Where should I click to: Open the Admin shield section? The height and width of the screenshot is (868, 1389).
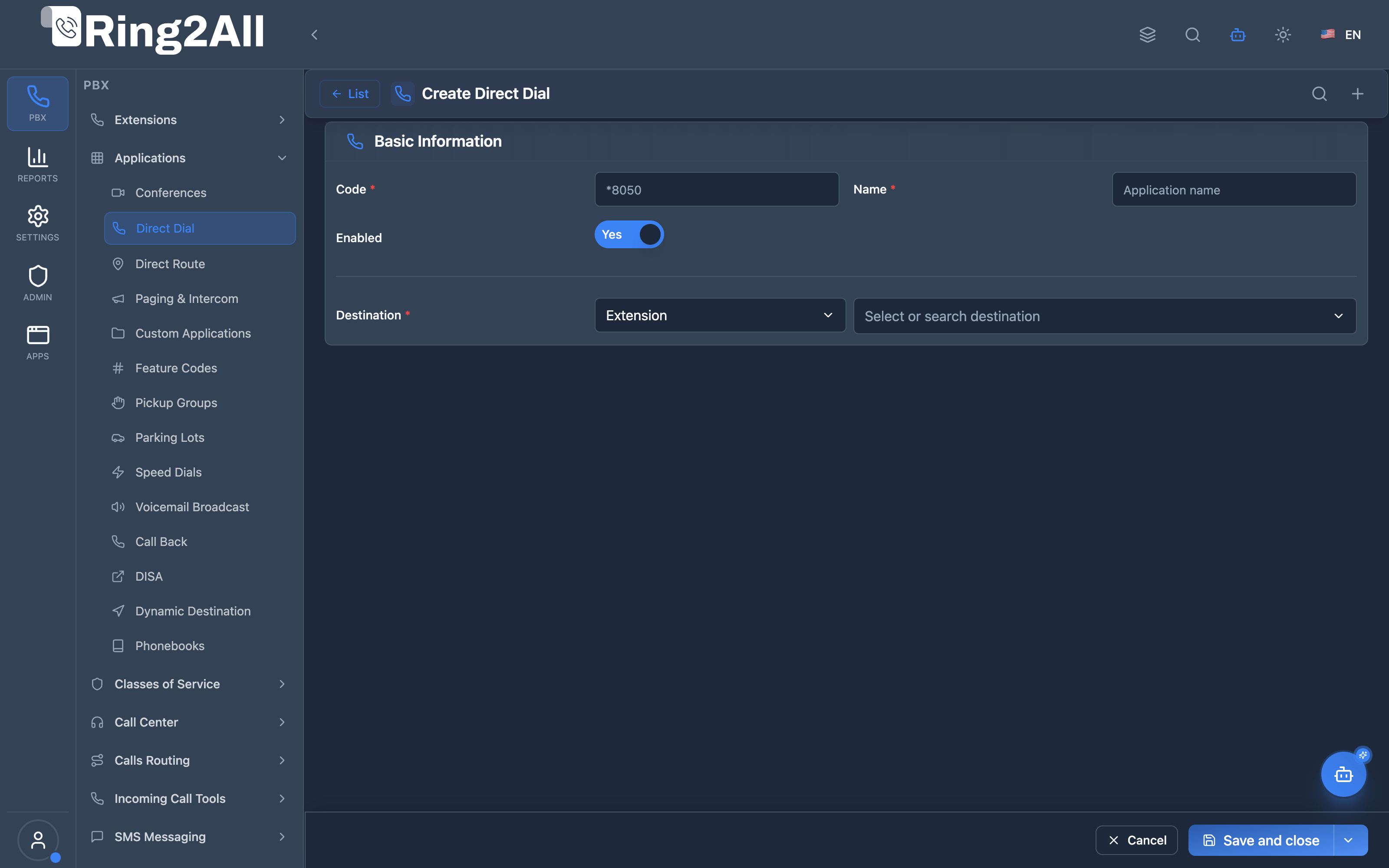click(x=38, y=283)
